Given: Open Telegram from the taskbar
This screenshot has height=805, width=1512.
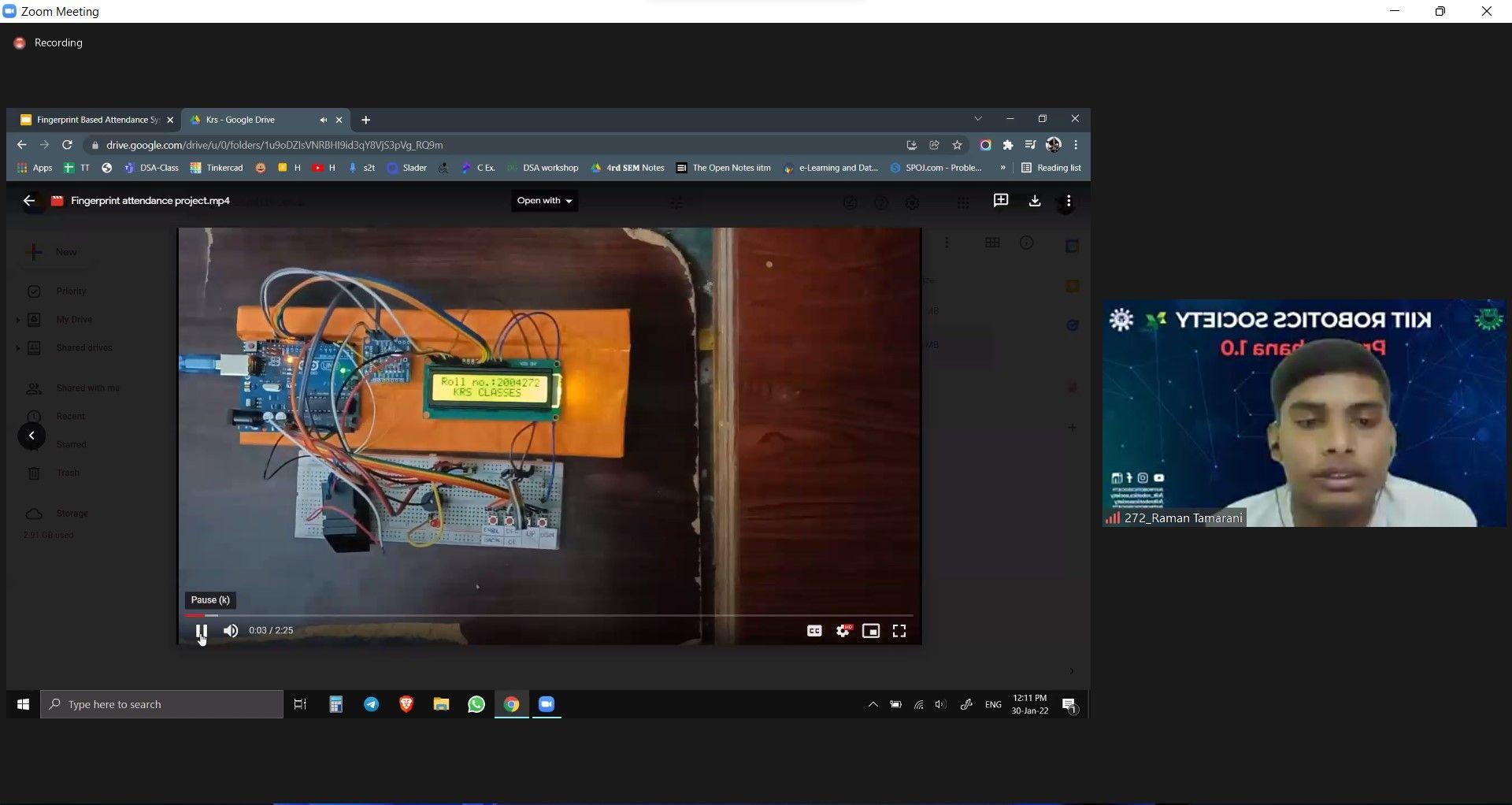Looking at the screenshot, I should (371, 704).
